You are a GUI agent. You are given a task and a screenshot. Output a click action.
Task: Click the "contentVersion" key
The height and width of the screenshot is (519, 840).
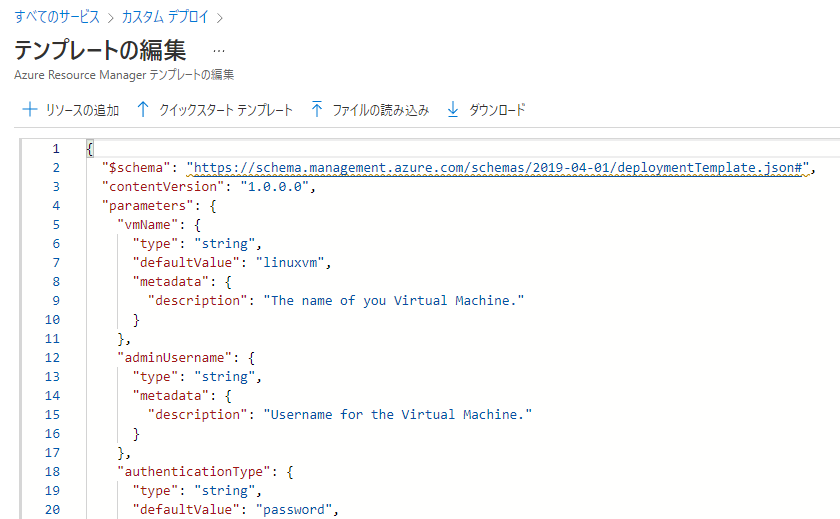pos(163,186)
